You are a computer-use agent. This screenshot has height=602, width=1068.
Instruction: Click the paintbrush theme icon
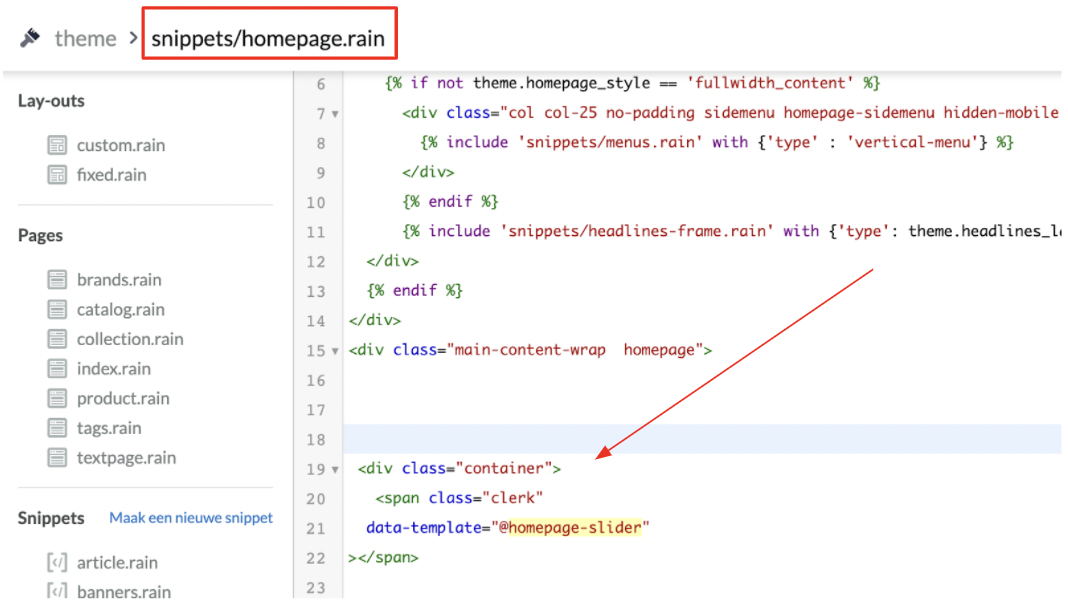pyautogui.click(x=30, y=38)
